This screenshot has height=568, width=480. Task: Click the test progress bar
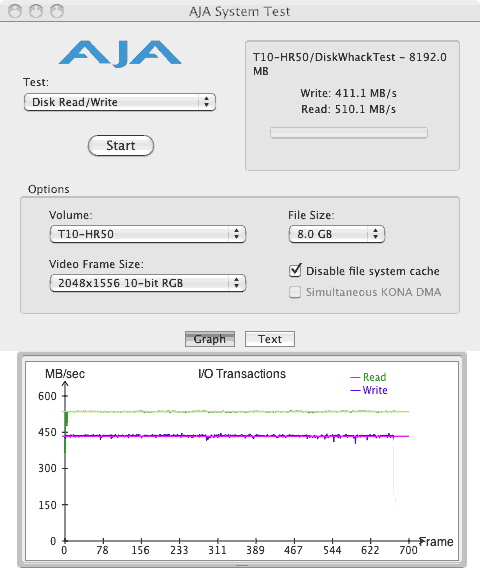349,133
